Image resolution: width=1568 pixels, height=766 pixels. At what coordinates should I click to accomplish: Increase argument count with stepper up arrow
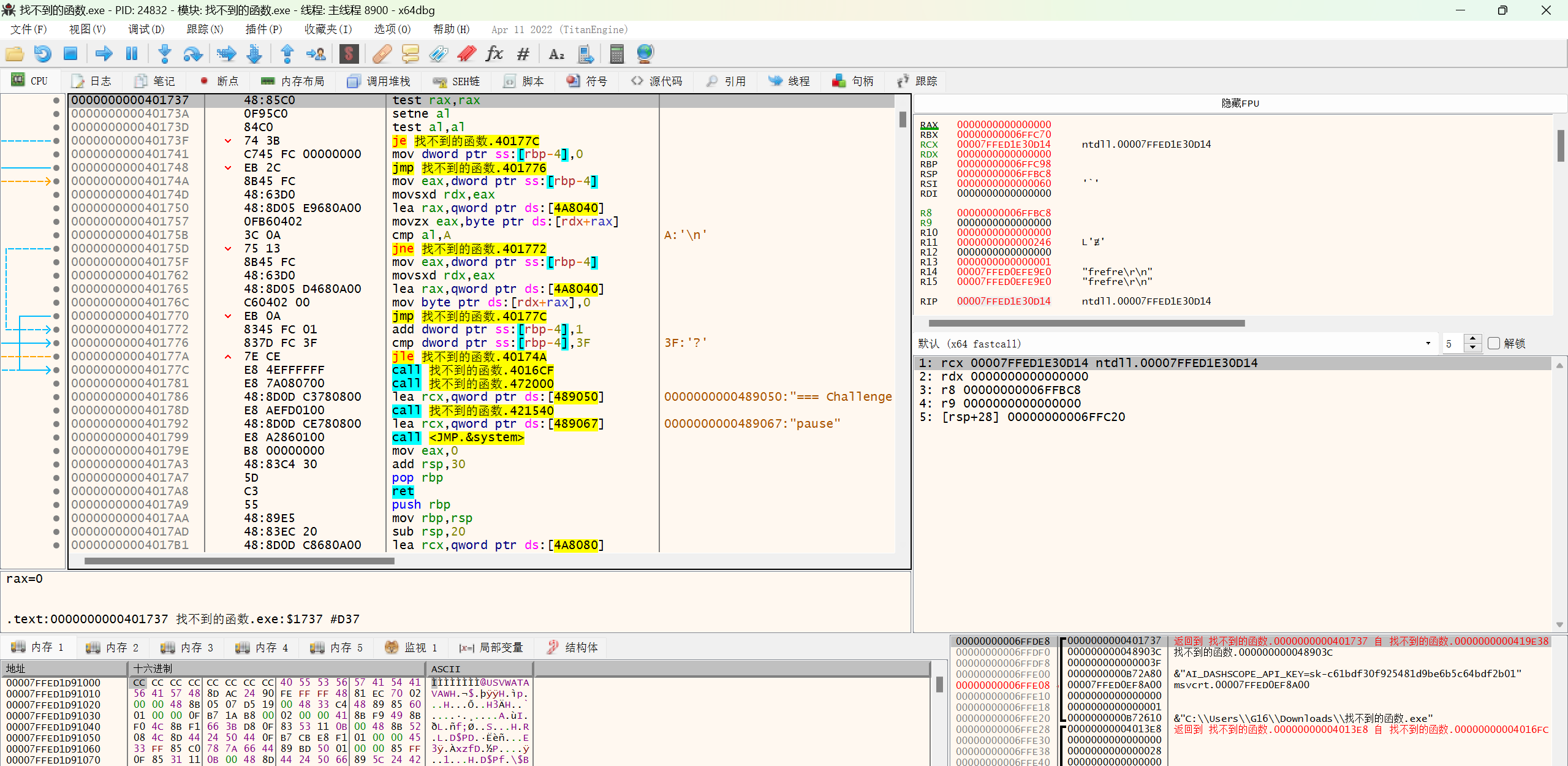click(1472, 339)
